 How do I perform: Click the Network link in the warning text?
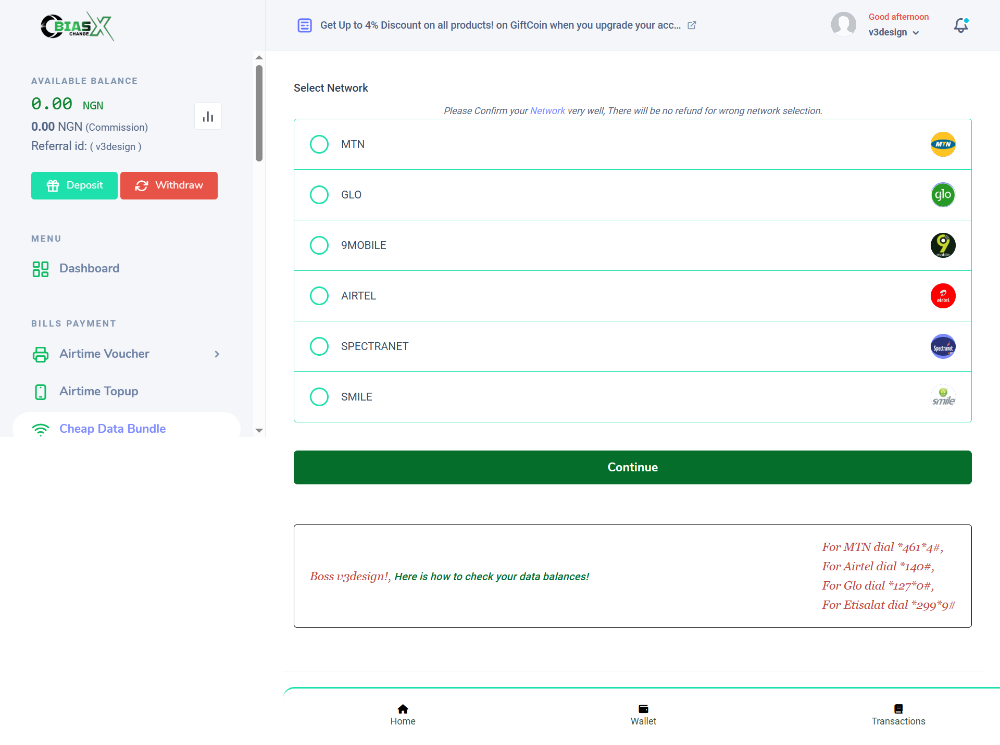click(547, 110)
